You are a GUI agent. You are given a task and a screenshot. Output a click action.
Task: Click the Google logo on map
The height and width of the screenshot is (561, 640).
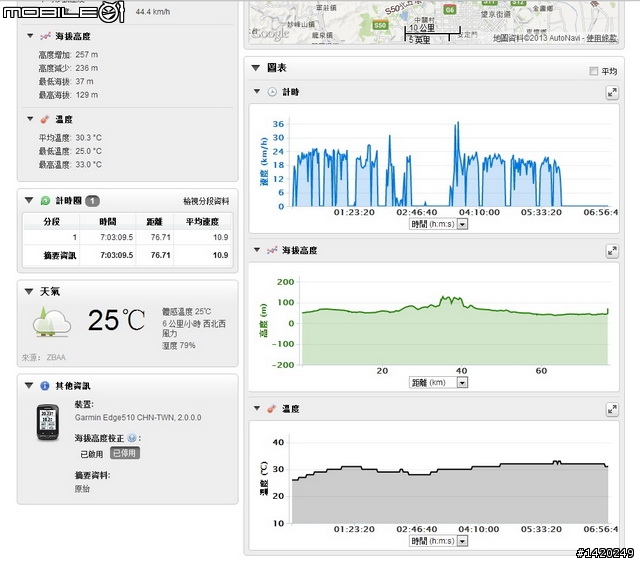(x=270, y=33)
